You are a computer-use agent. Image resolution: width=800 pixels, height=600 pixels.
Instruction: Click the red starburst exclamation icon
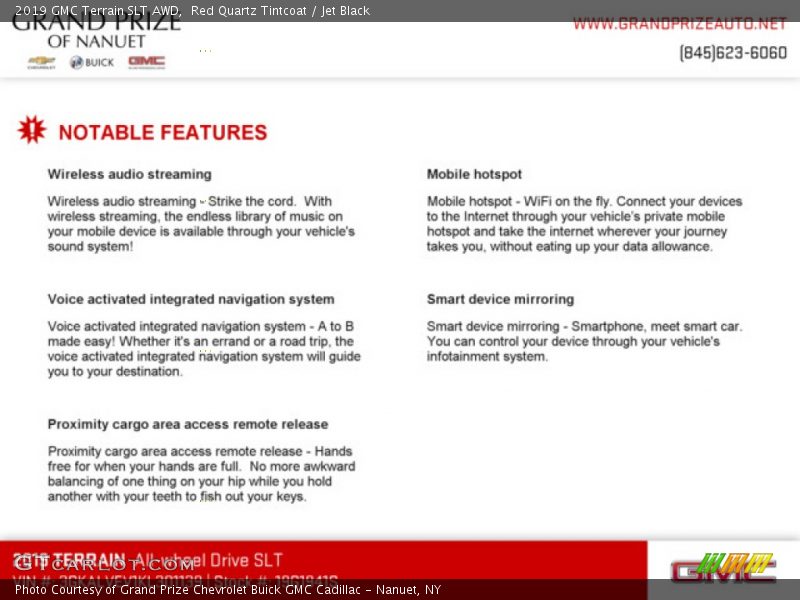pos(31,130)
